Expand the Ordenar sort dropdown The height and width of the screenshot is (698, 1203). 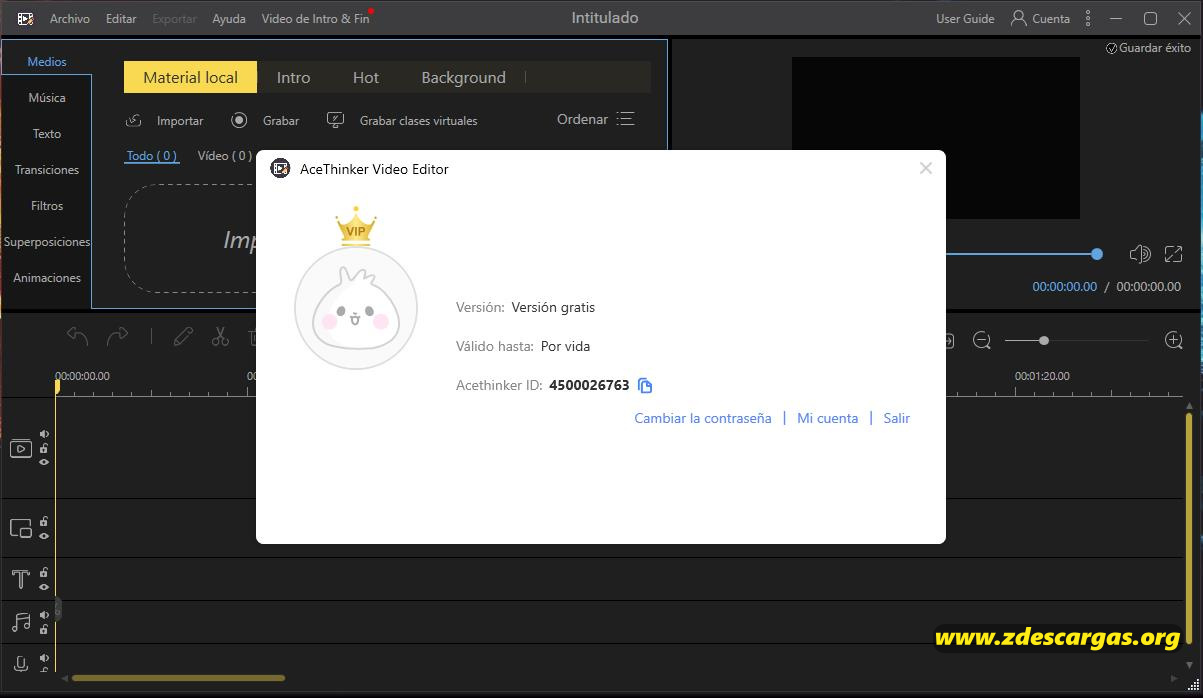(x=596, y=119)
